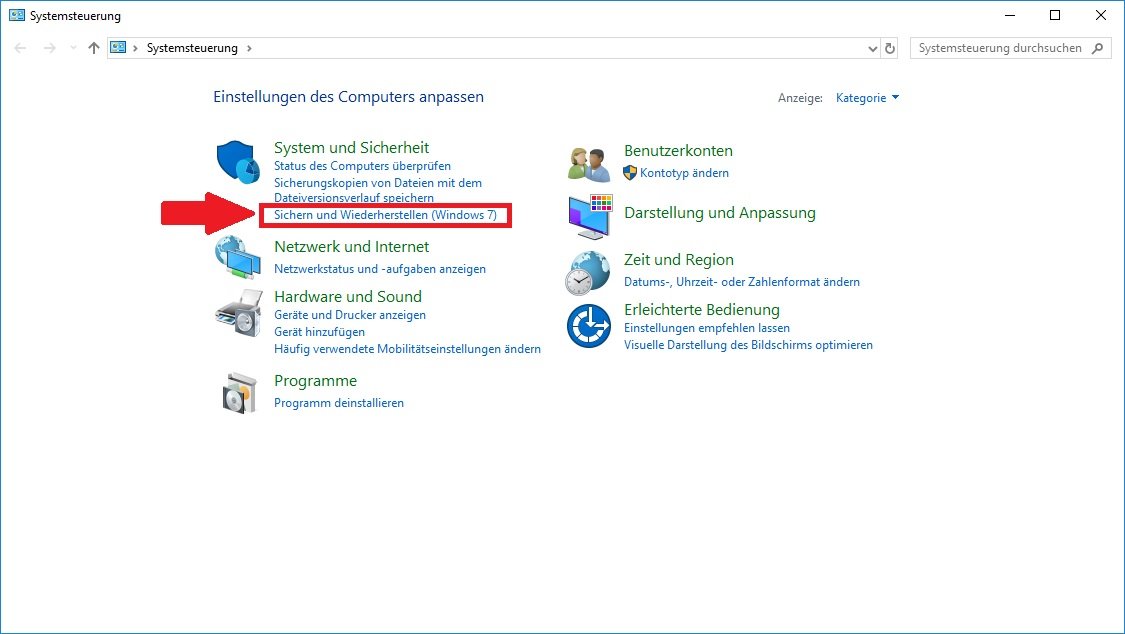Close the Systemsteuerung window

point(1101,15)
